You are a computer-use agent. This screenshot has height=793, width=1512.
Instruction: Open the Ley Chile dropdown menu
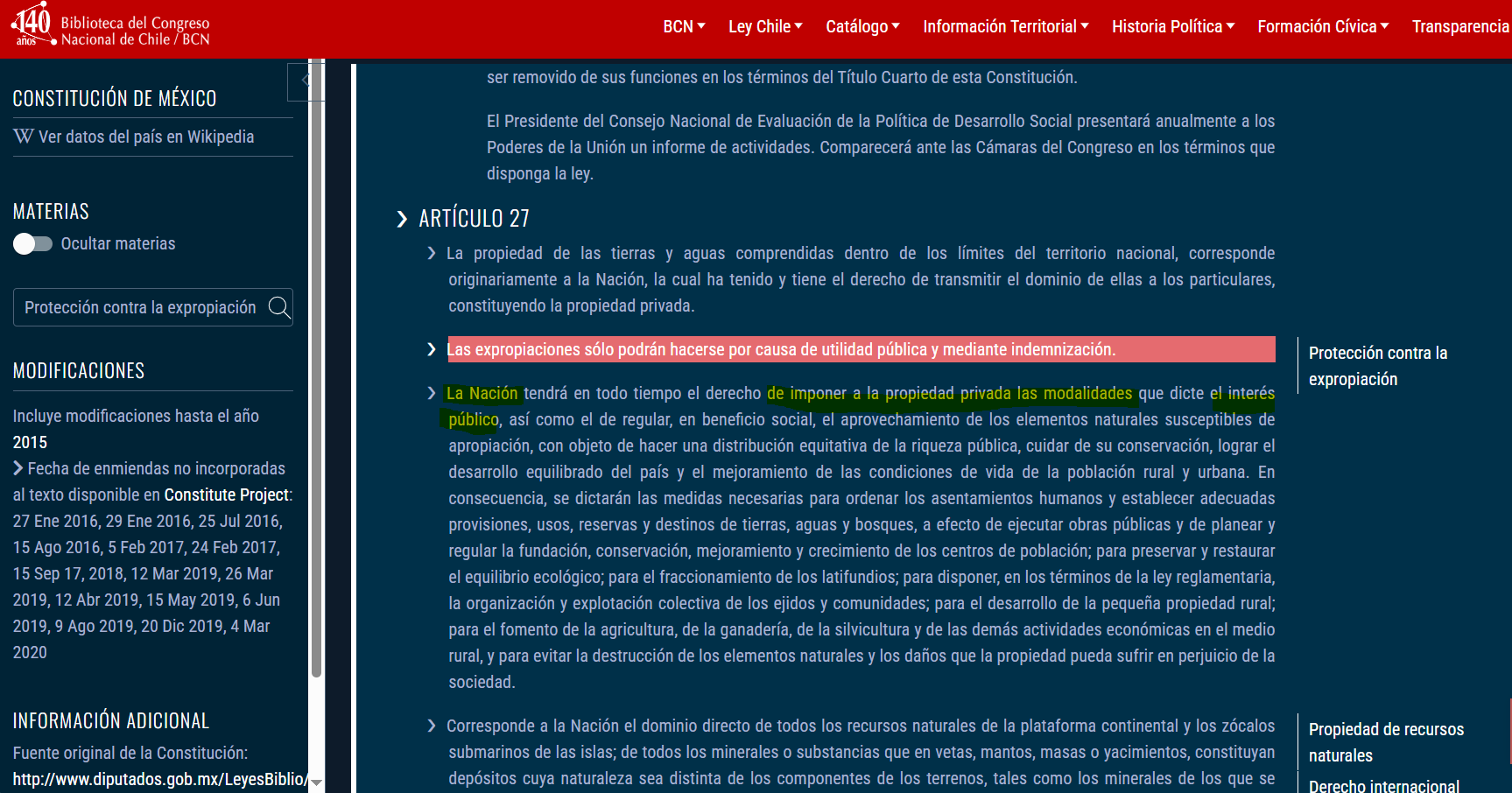(x=765, y=27)
